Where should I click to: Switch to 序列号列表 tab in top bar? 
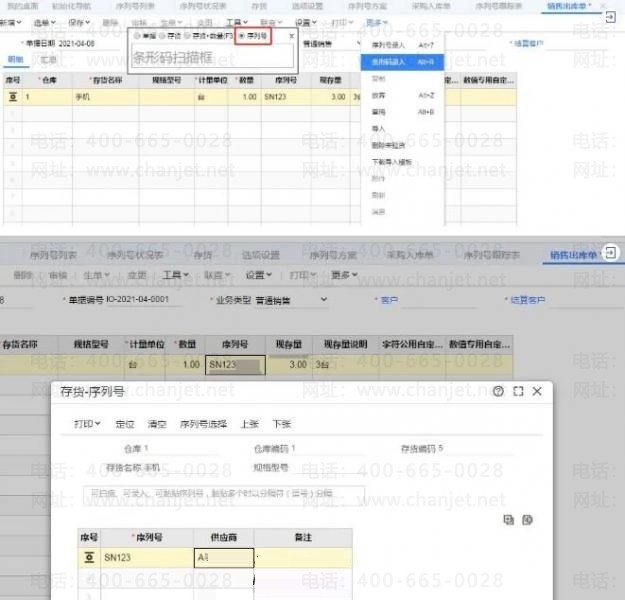tap(135, 6)
